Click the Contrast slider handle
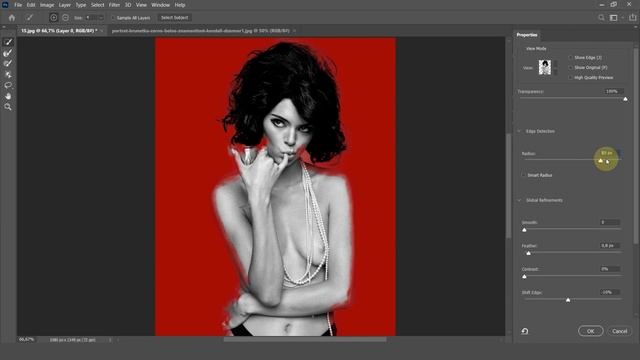Image resolution: width=640 pixels, height=360 pixels. click(524, 277)
